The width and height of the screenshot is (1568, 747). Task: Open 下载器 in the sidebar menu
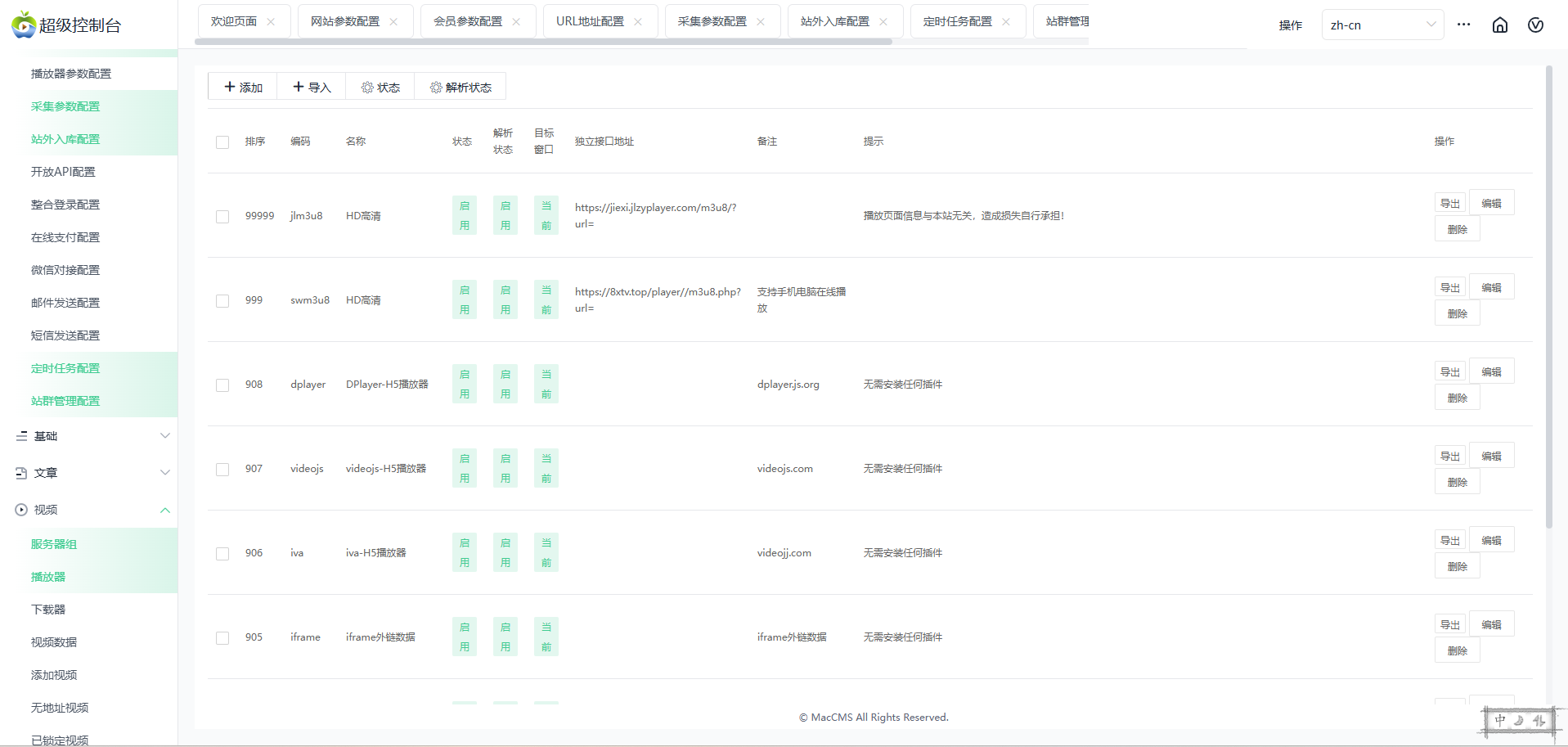click(48, 610)
